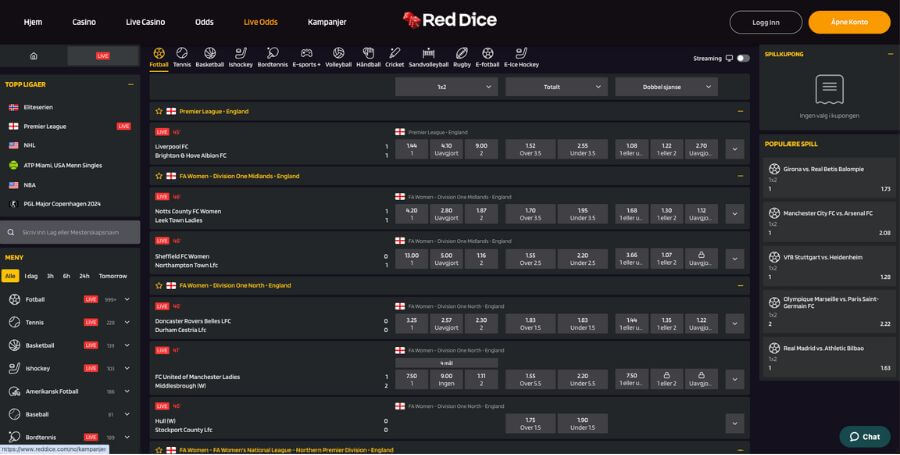This screenshot has width=900, height=455.
Task: Select the 3h time filter
Action: [x=51, y=276]
